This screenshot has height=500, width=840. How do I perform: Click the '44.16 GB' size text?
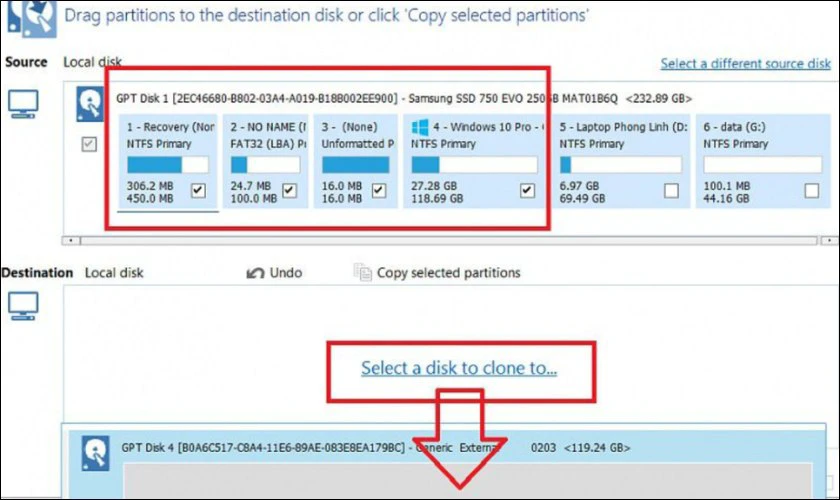[x=726, y=198]
